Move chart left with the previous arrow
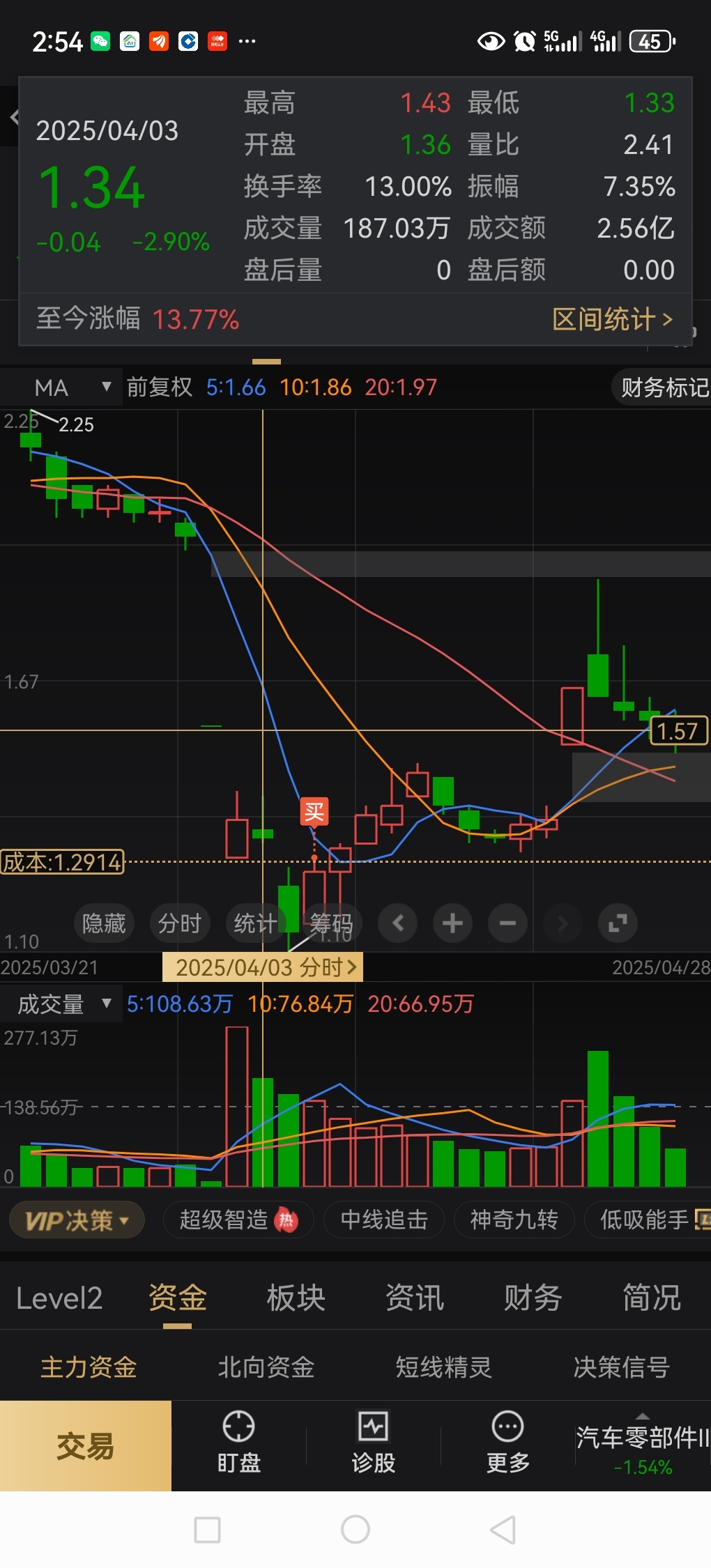This screenshot has width=711, height=1568. pyautogui.click(x=397, y=923)
